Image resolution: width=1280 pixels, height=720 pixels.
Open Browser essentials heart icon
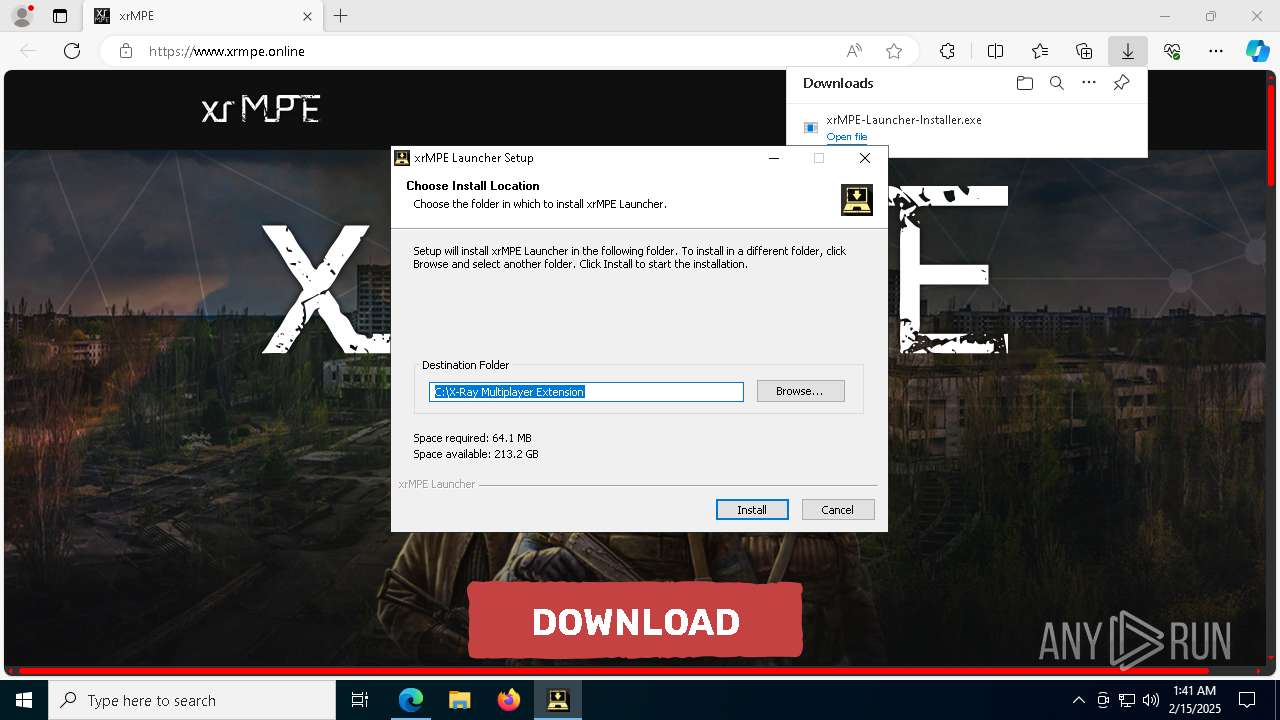pyautogui.click(x=1172, y=51)
